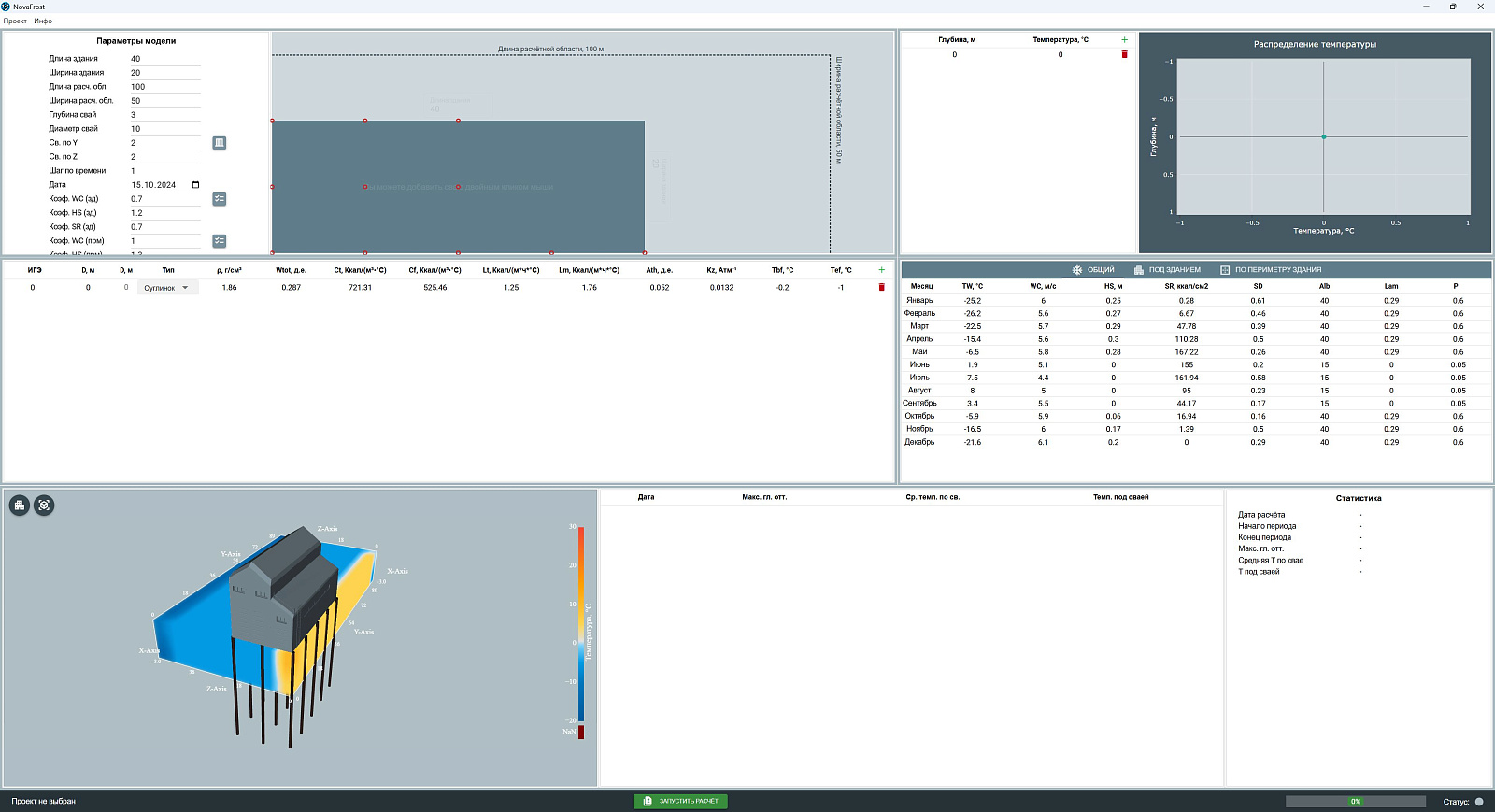Open the calendar picker in the Дата field
Image resolution: width=1495 pixels, height=812 pixels.
(x=195, y=185)
